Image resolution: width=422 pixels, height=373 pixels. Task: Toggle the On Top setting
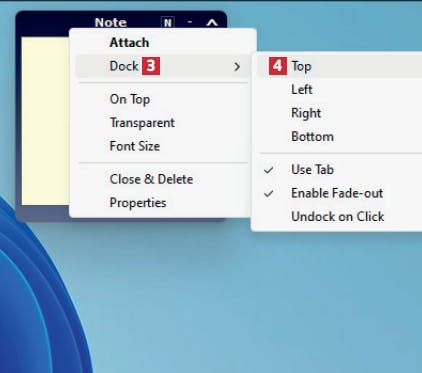[163, 99]
